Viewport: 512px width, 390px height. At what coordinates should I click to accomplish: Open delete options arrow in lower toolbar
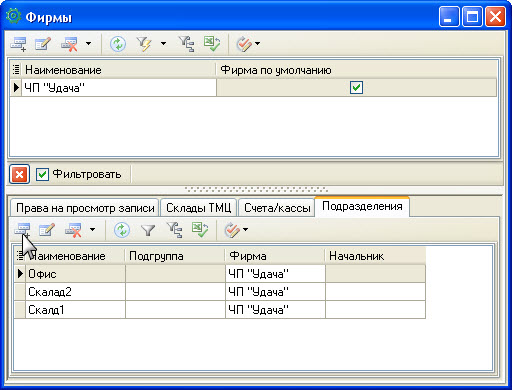pyautogui.click(x=92, y=229)
